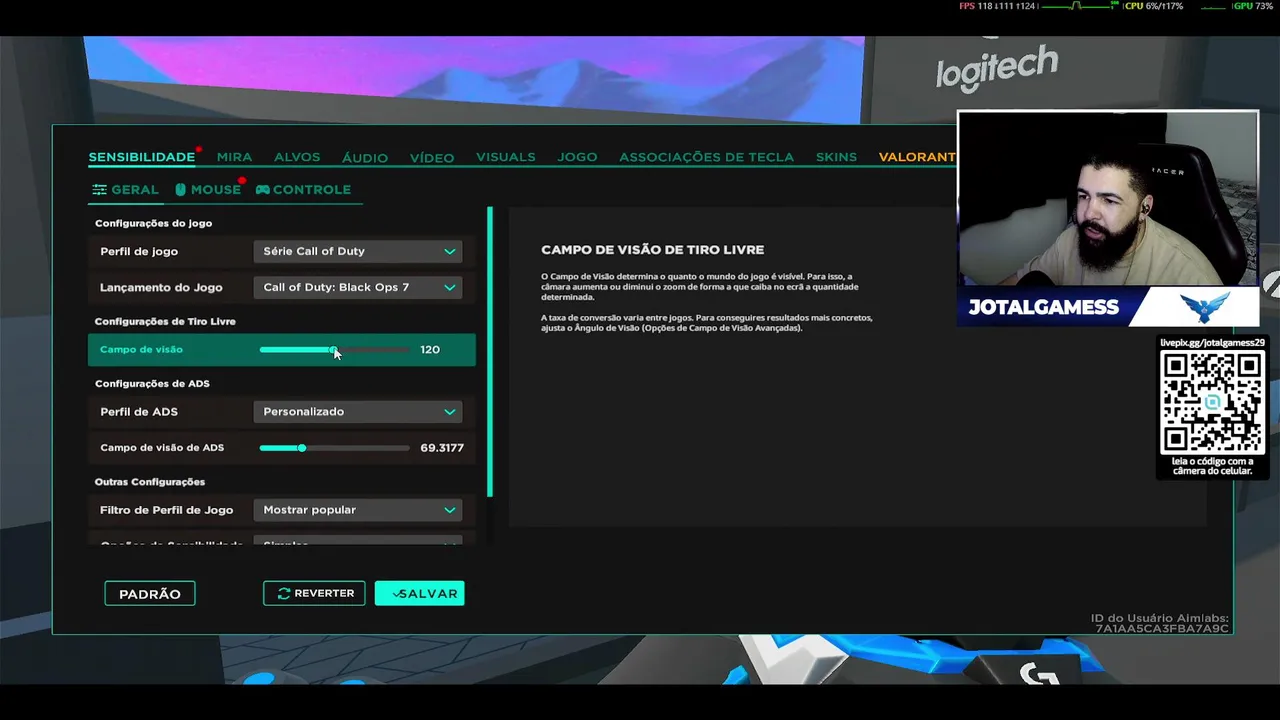1280x720 pixels.
Task: Click the streamer webcam feed
Action: [1108, 199]
